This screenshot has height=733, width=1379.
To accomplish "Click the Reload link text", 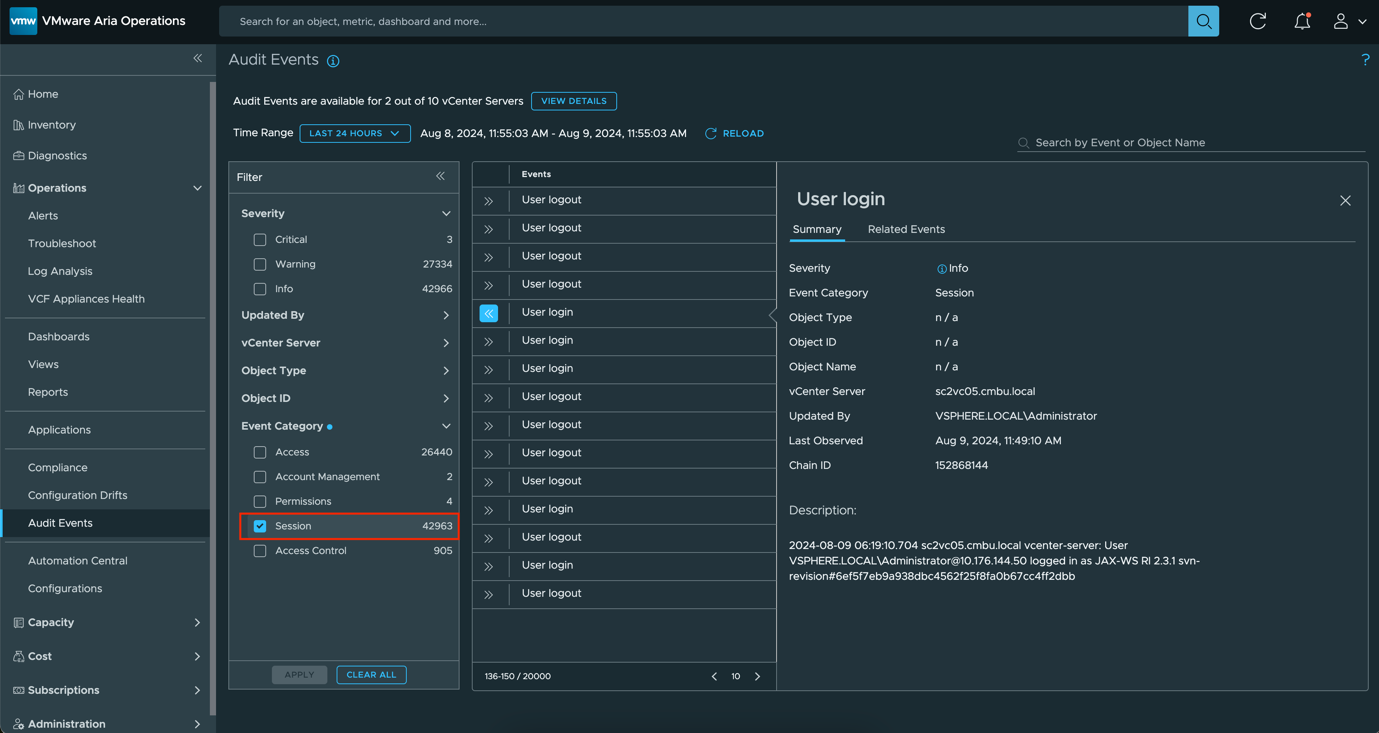I will coord(743,133).
